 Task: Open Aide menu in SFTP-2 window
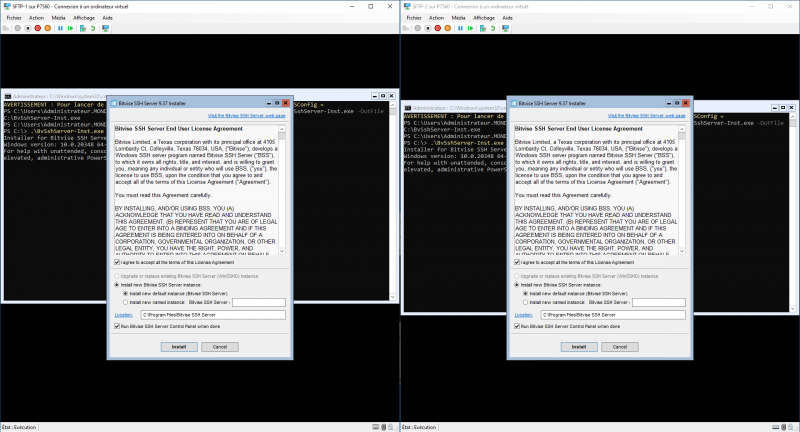pyautogui.click(x=507, y=18)
